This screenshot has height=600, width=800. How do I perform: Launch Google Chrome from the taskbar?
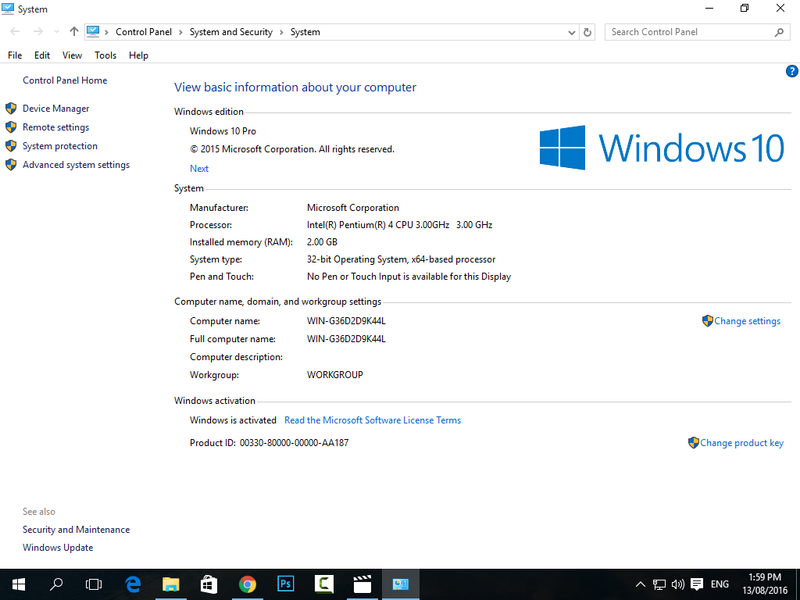tap(247, 584)
